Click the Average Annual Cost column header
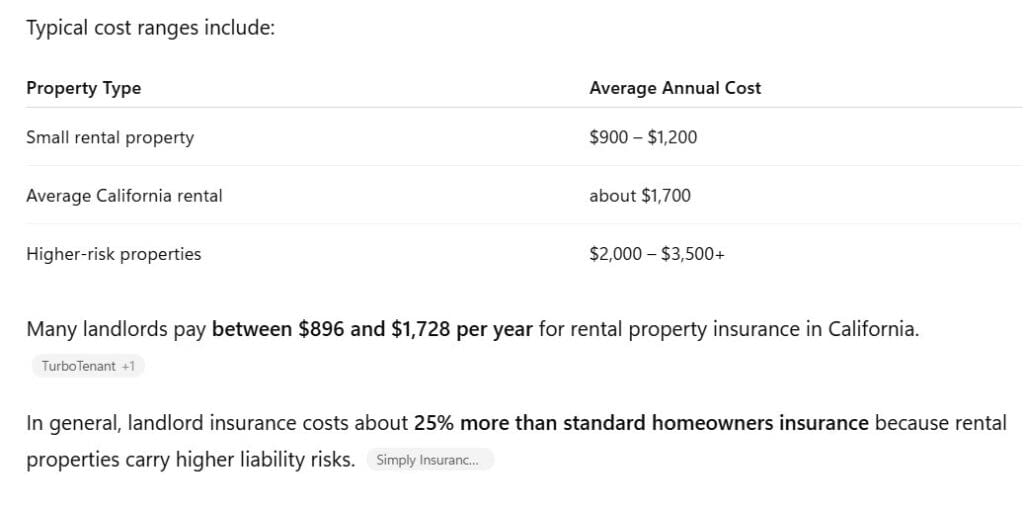This screenshot has width=1024, height=512. coord(675,88)
